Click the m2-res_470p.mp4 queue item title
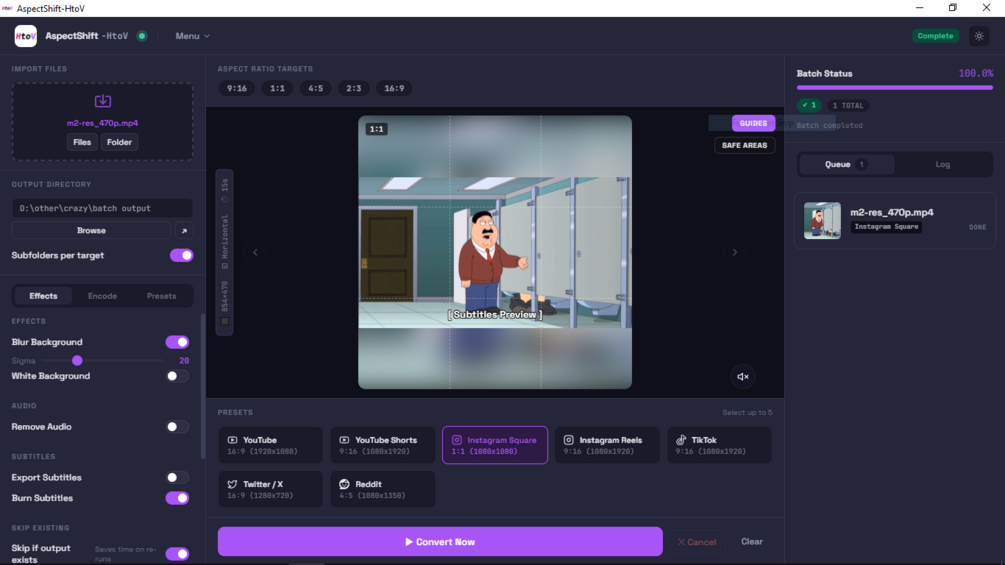Screen dimensions: 1005x565 coord(892,213)
